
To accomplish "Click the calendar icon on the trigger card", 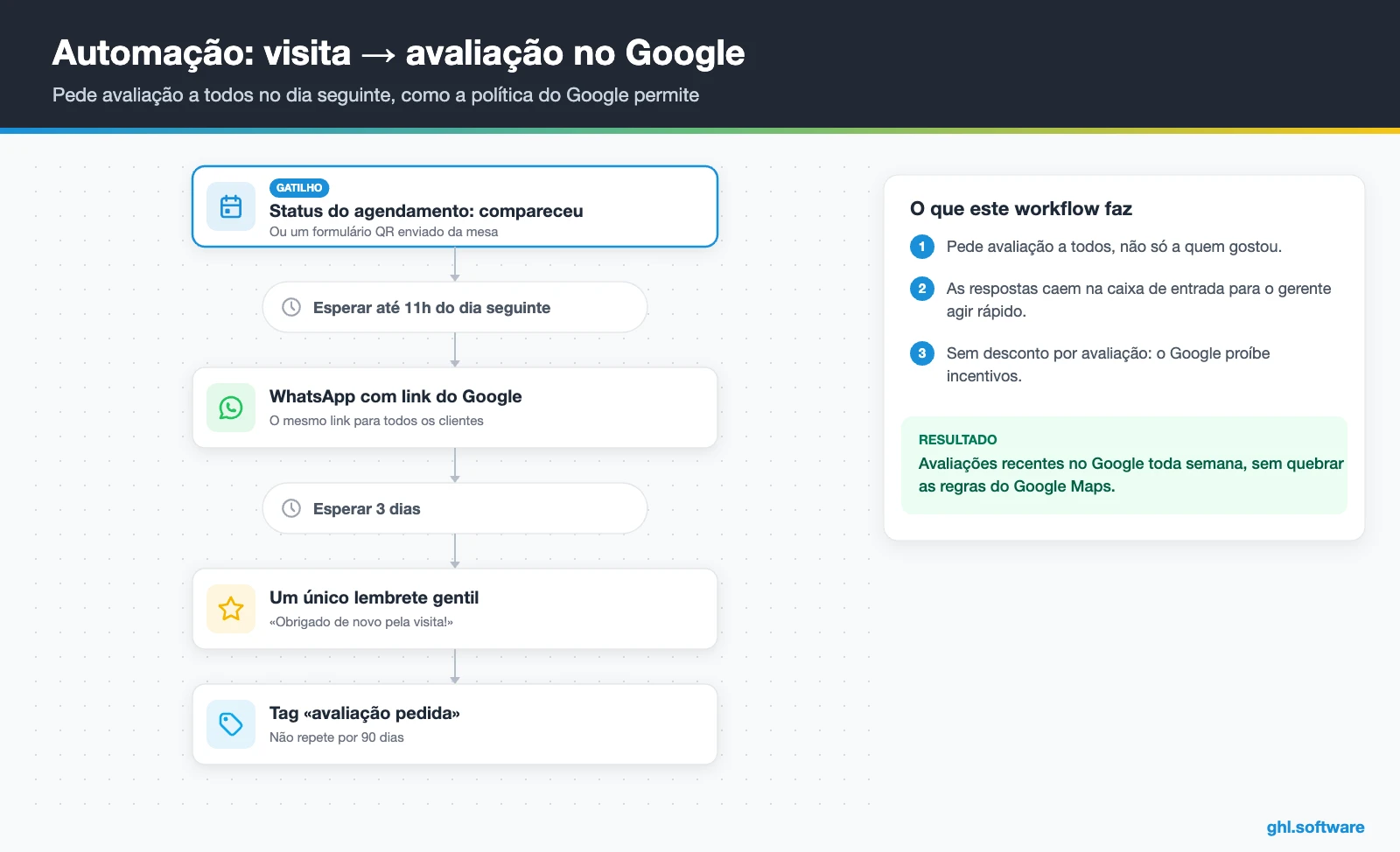I will [x=231, y=206].
